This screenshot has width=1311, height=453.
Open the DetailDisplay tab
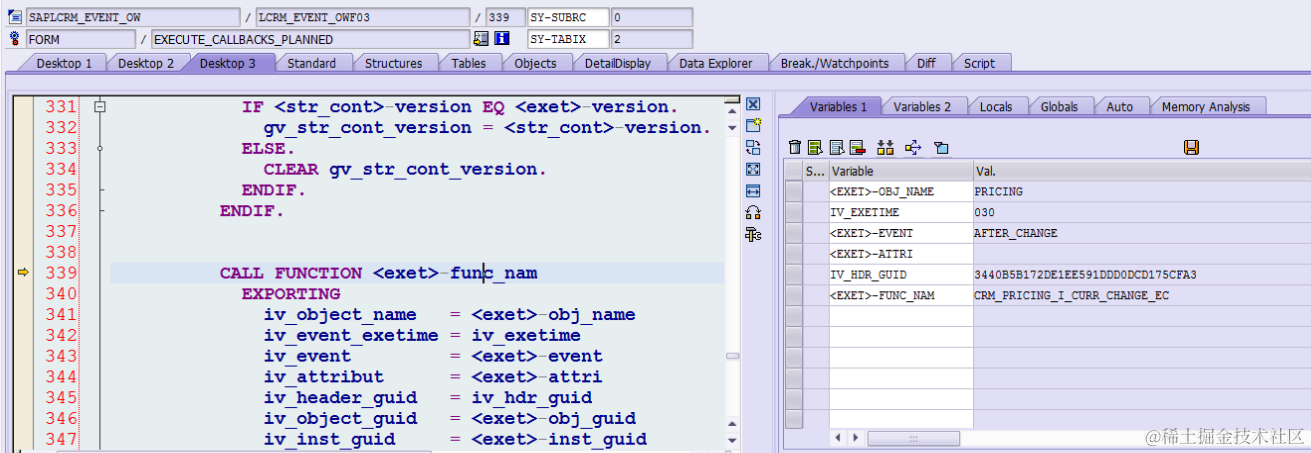[x=618, y=63]
